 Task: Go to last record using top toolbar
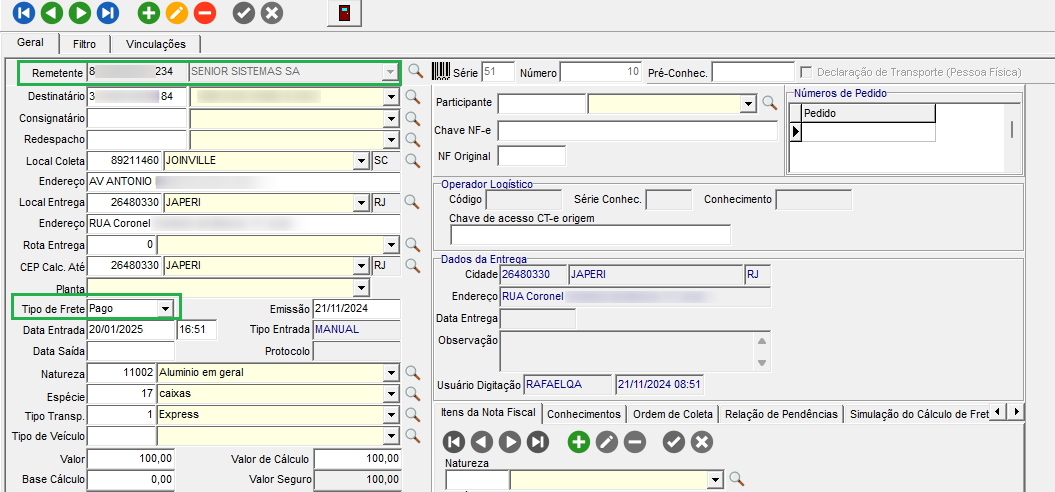107,13
